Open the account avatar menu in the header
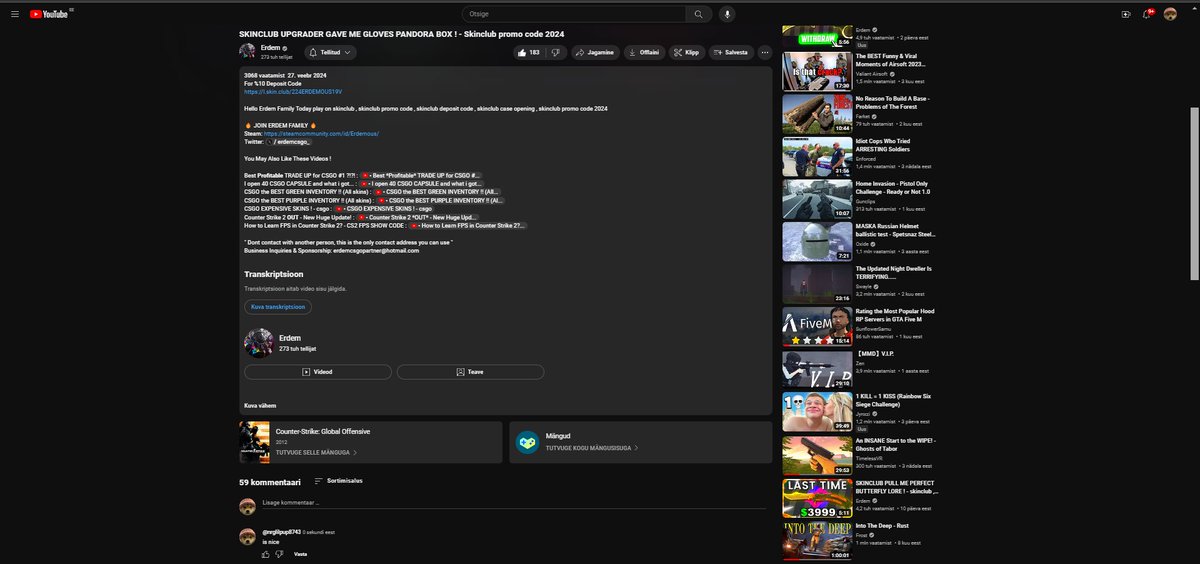This screenshot has width=1200, height=564. pos(1171,14)
